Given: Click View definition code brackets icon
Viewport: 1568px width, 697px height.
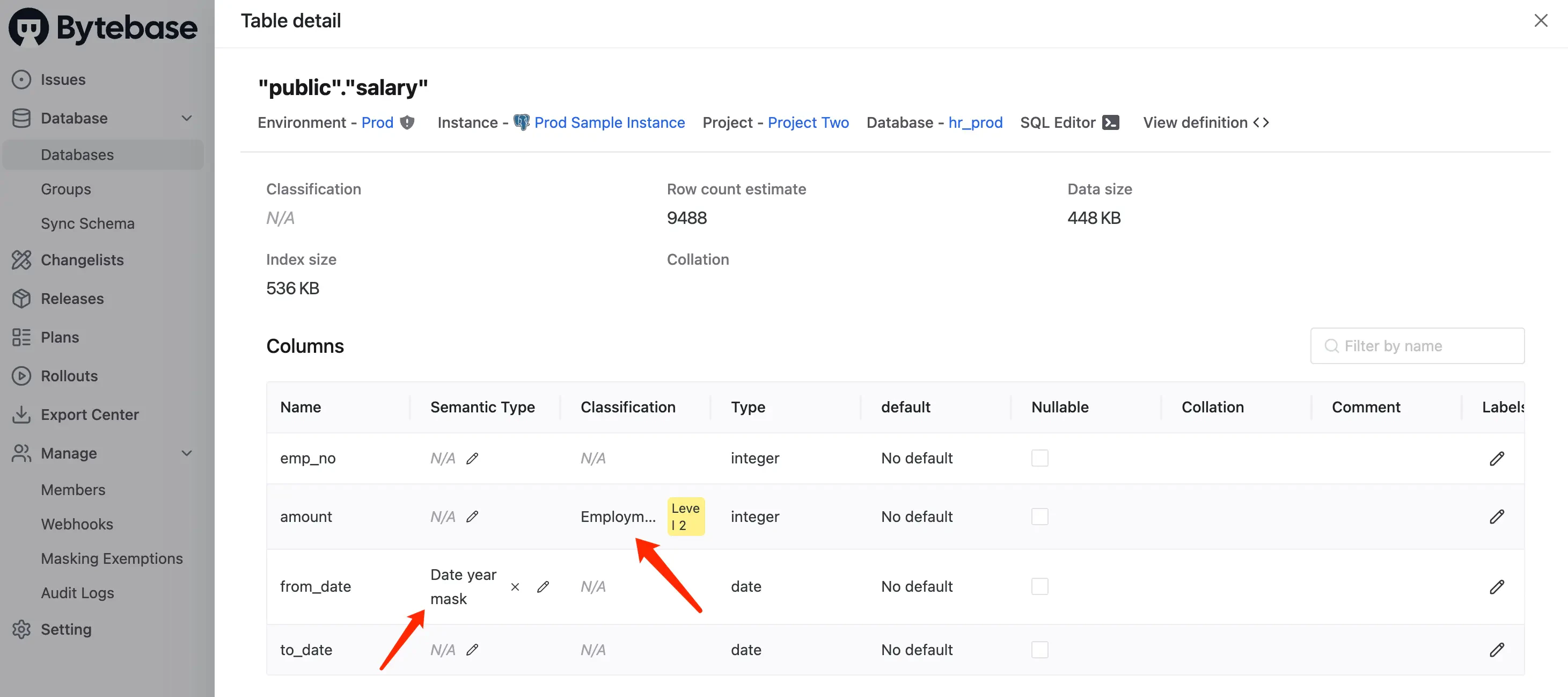Looking at the screenshot, I should click(1261, 122).
